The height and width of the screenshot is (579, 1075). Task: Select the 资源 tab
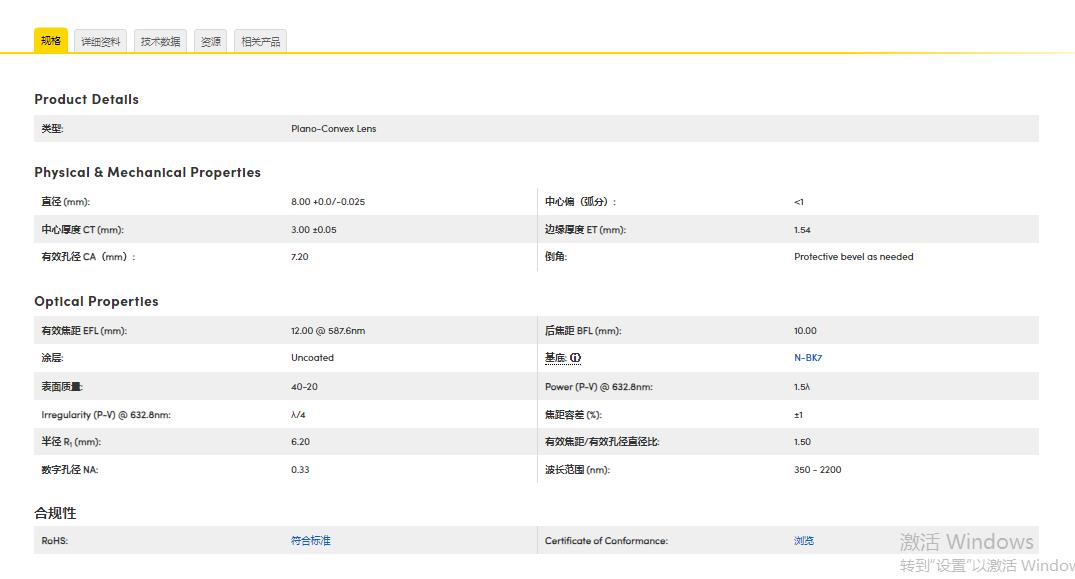(210, 40)
